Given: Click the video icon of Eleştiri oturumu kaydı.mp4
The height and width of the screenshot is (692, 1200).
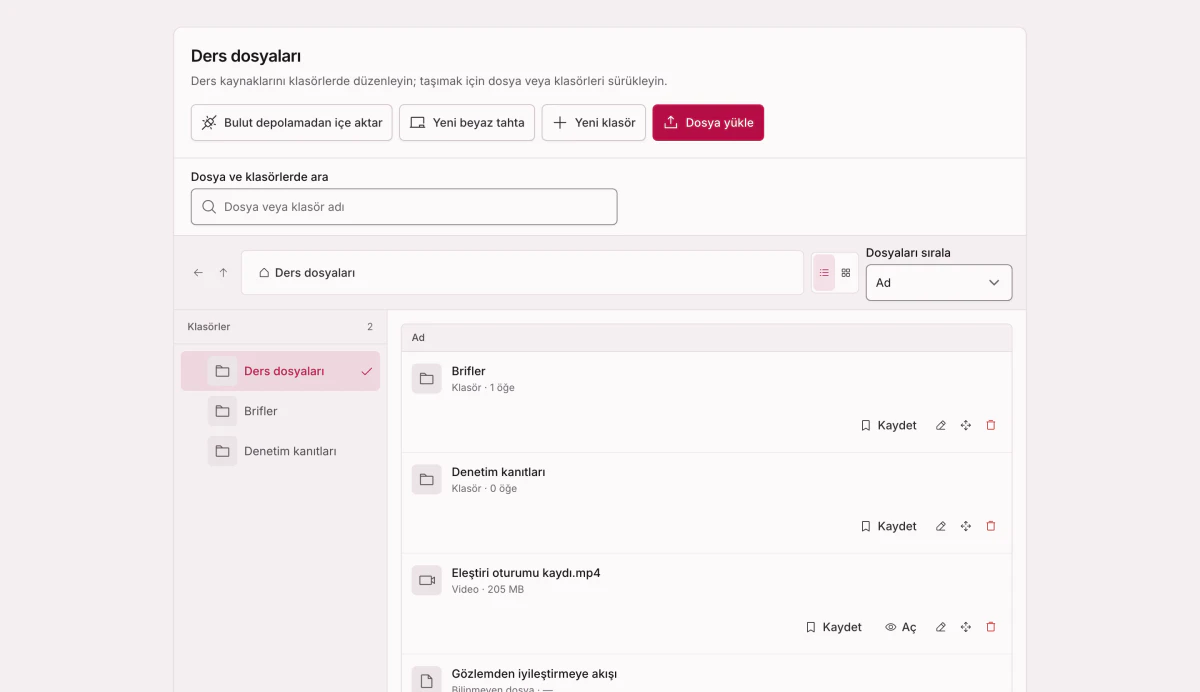Looking at the screenshot, I should pyautogui.click(x=427, y=581).
